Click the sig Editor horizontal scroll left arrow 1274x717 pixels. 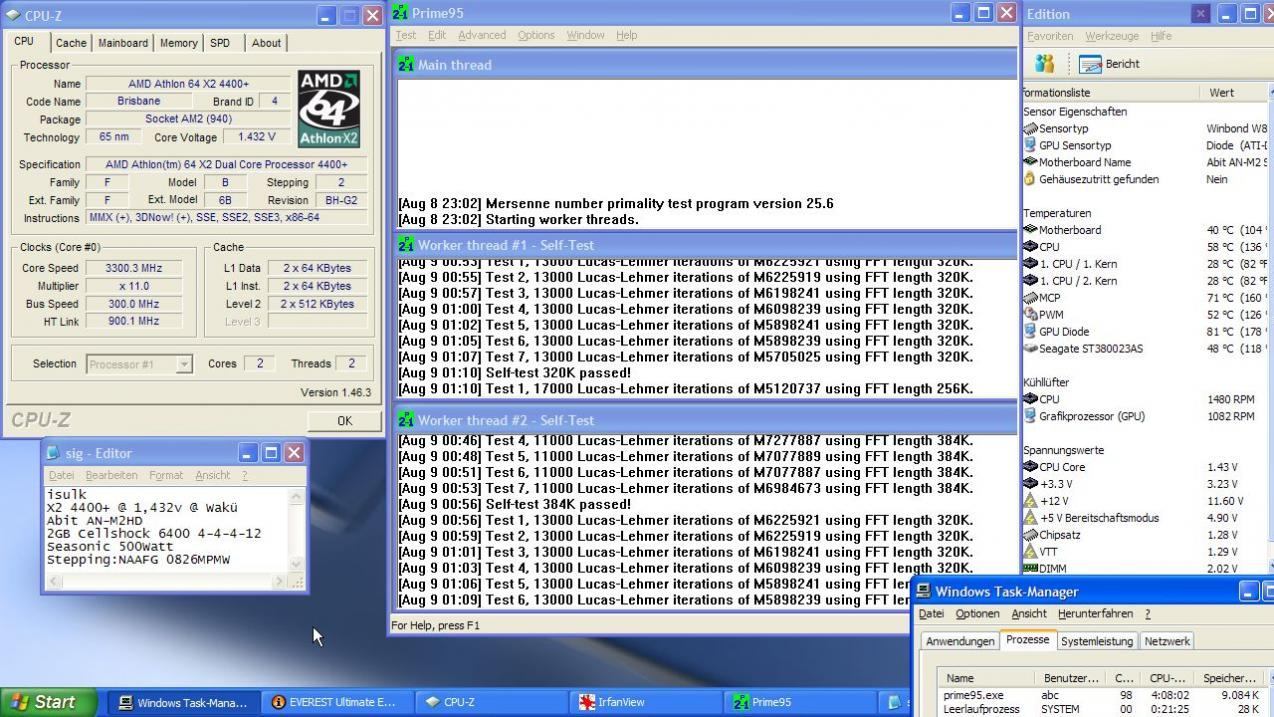pyautogui.click(x=54, y=582)
